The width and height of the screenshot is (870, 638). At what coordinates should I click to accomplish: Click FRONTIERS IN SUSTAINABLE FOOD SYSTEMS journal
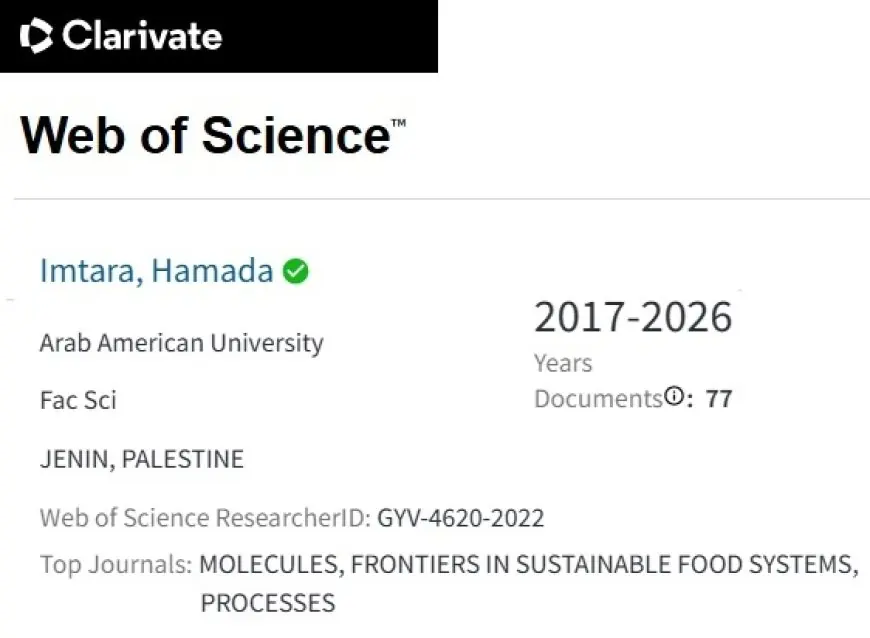point(603,564)
